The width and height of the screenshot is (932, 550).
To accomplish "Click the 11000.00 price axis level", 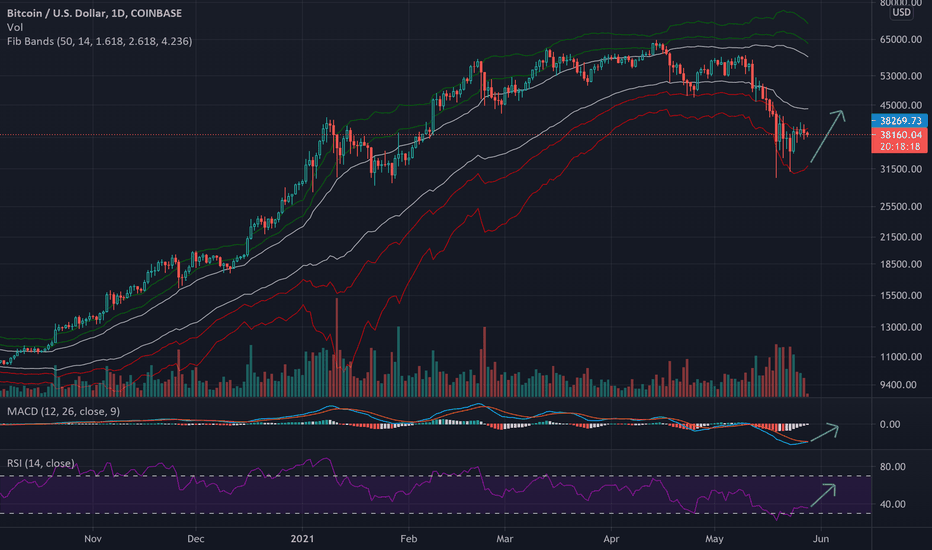I will tap(901, 357).
